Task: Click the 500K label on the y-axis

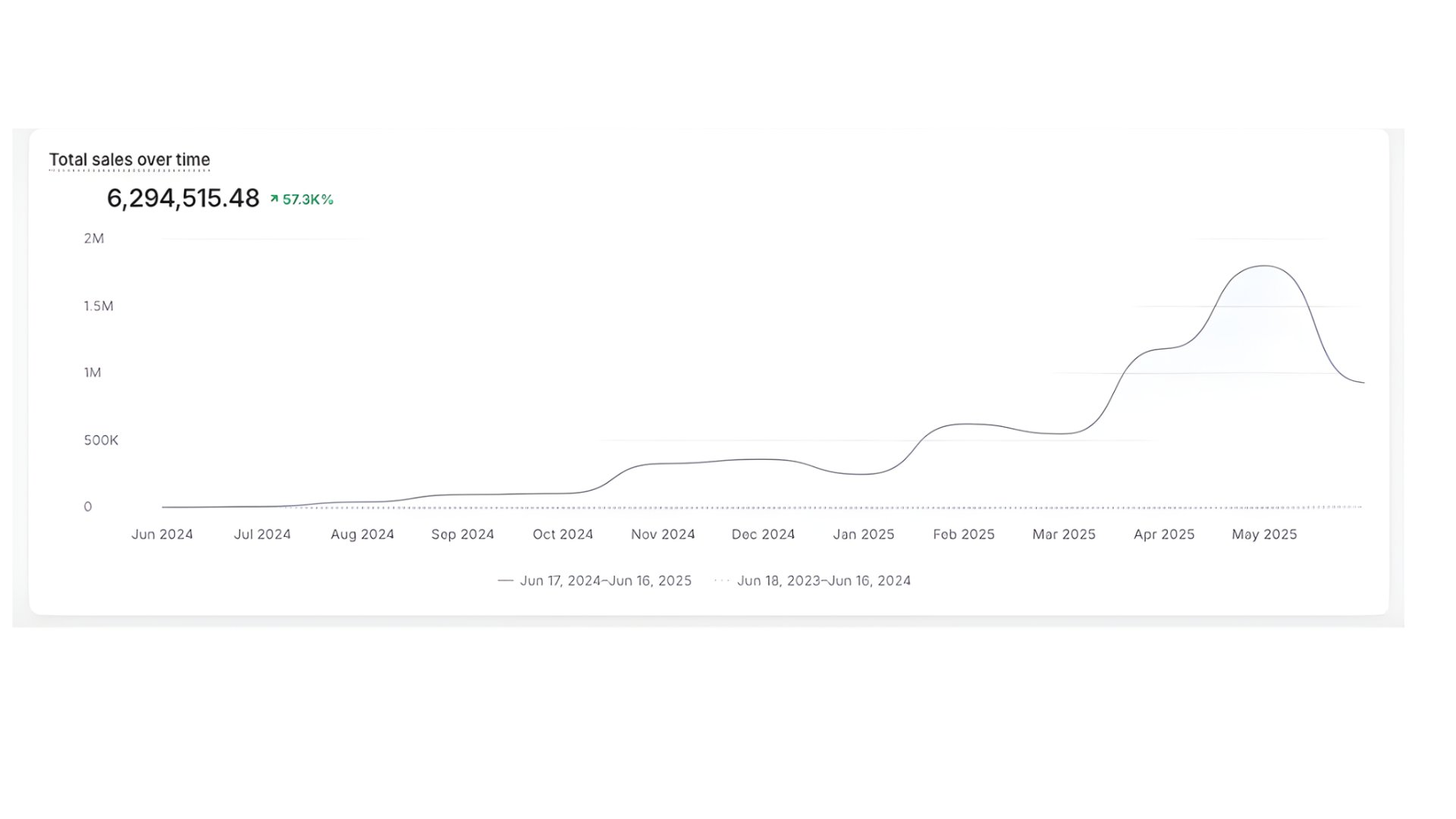Action: 101,440
